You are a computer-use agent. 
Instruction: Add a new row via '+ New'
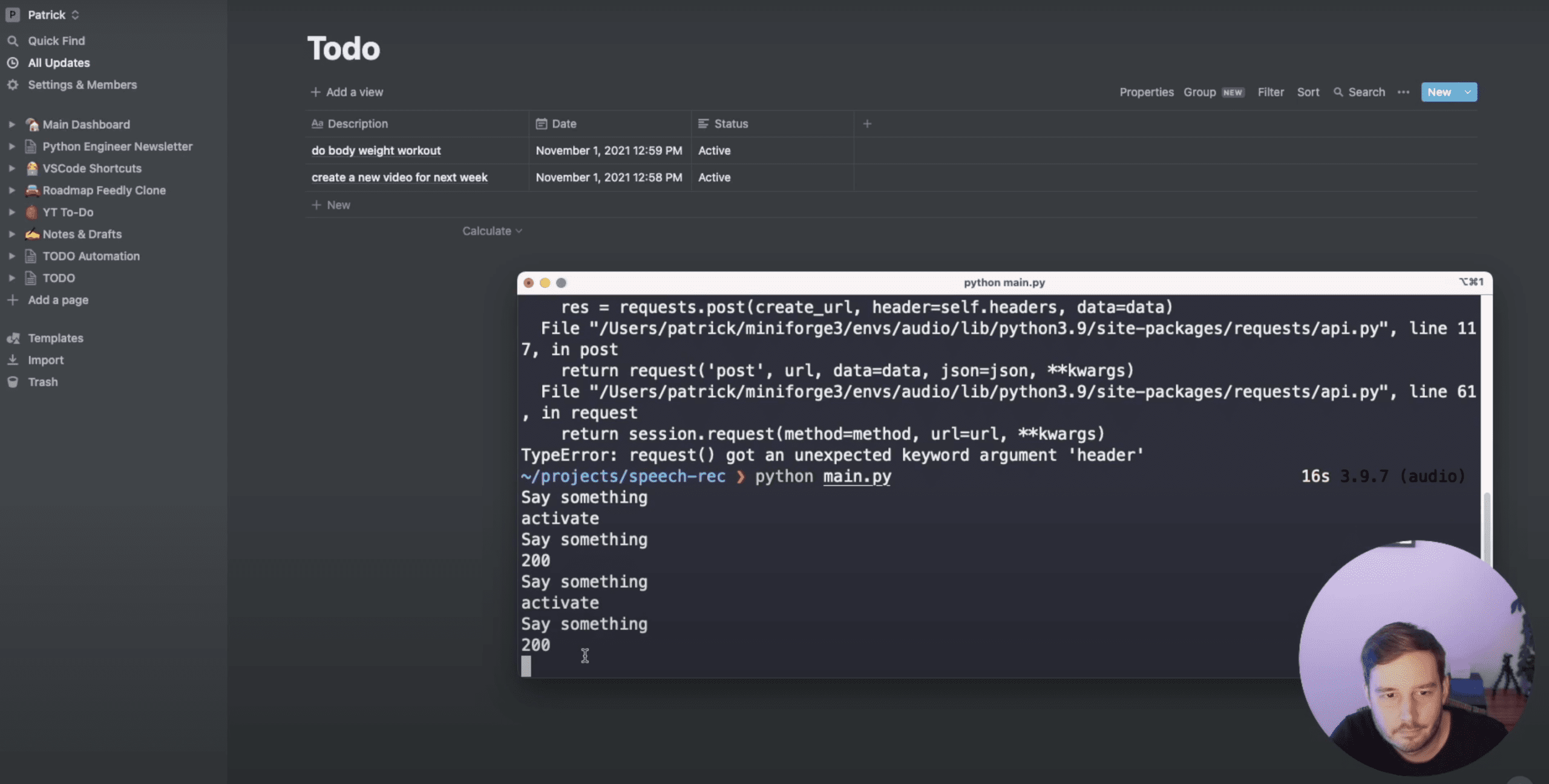331,205
